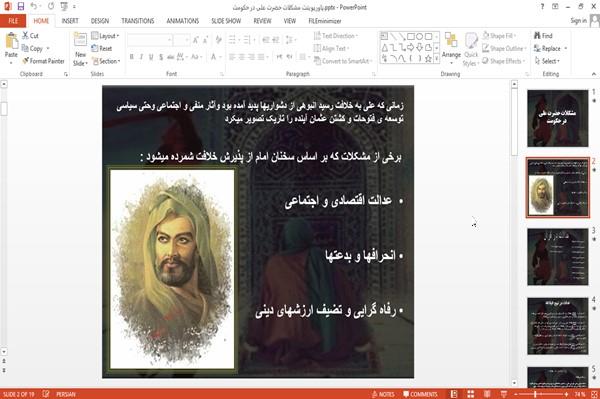Undo the last action
Image resolution: width=600 pixels, height=399 pixels.
(x=34, y=7)
